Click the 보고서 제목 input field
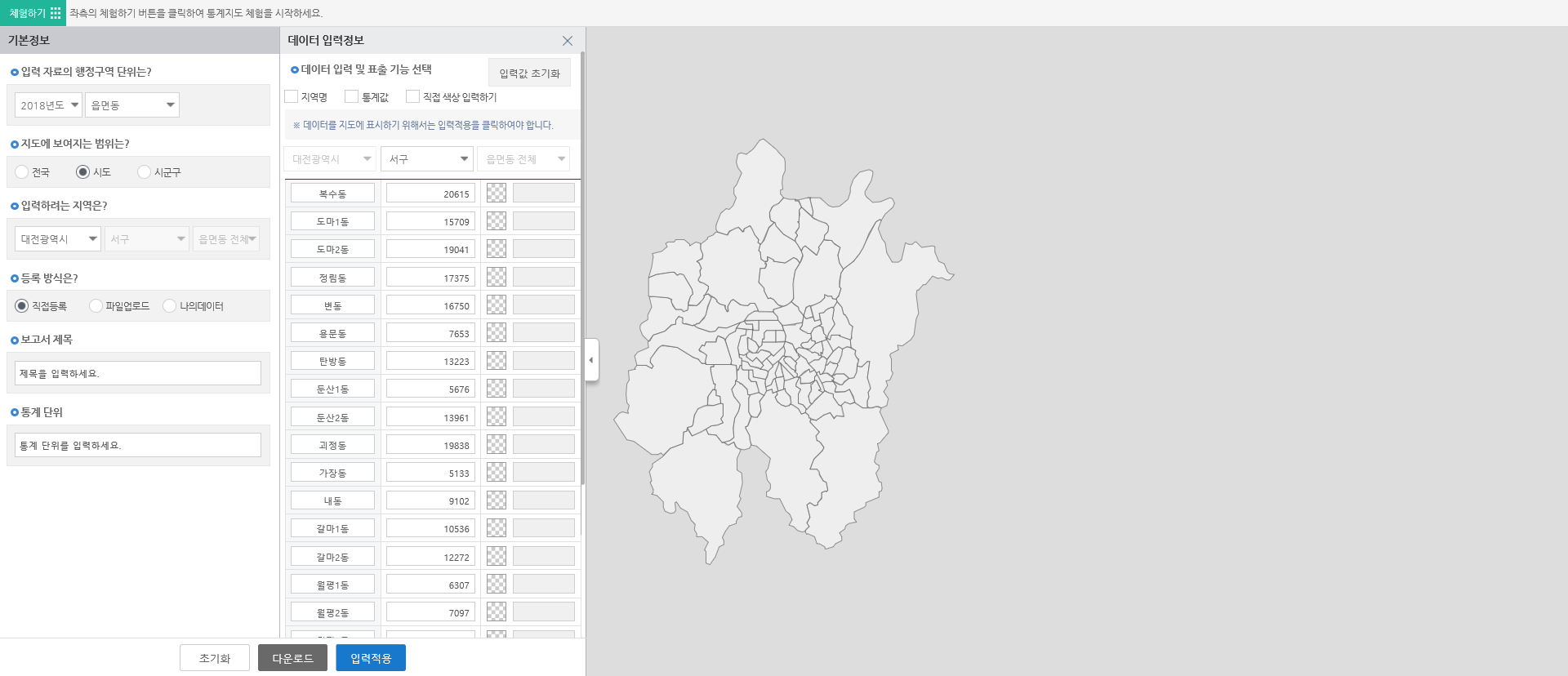Image resolution: width=1568 pixels, height=676 pixels. pyautogui.click(x=138, y=373)
